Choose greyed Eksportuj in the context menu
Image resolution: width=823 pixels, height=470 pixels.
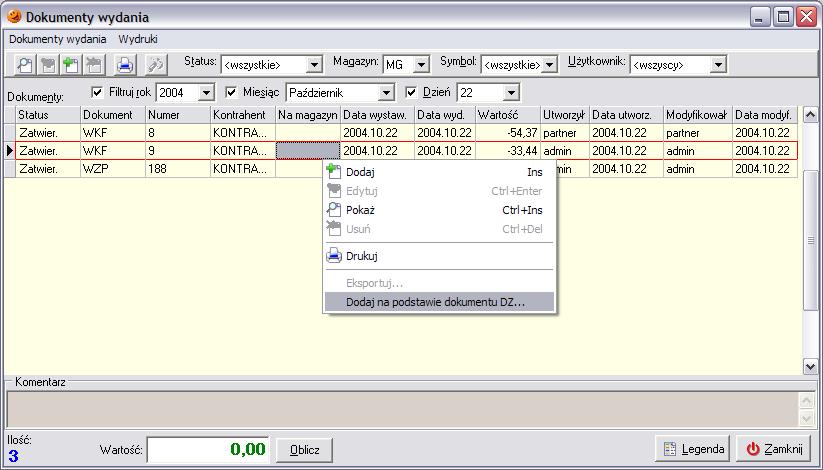pos(439,283)
